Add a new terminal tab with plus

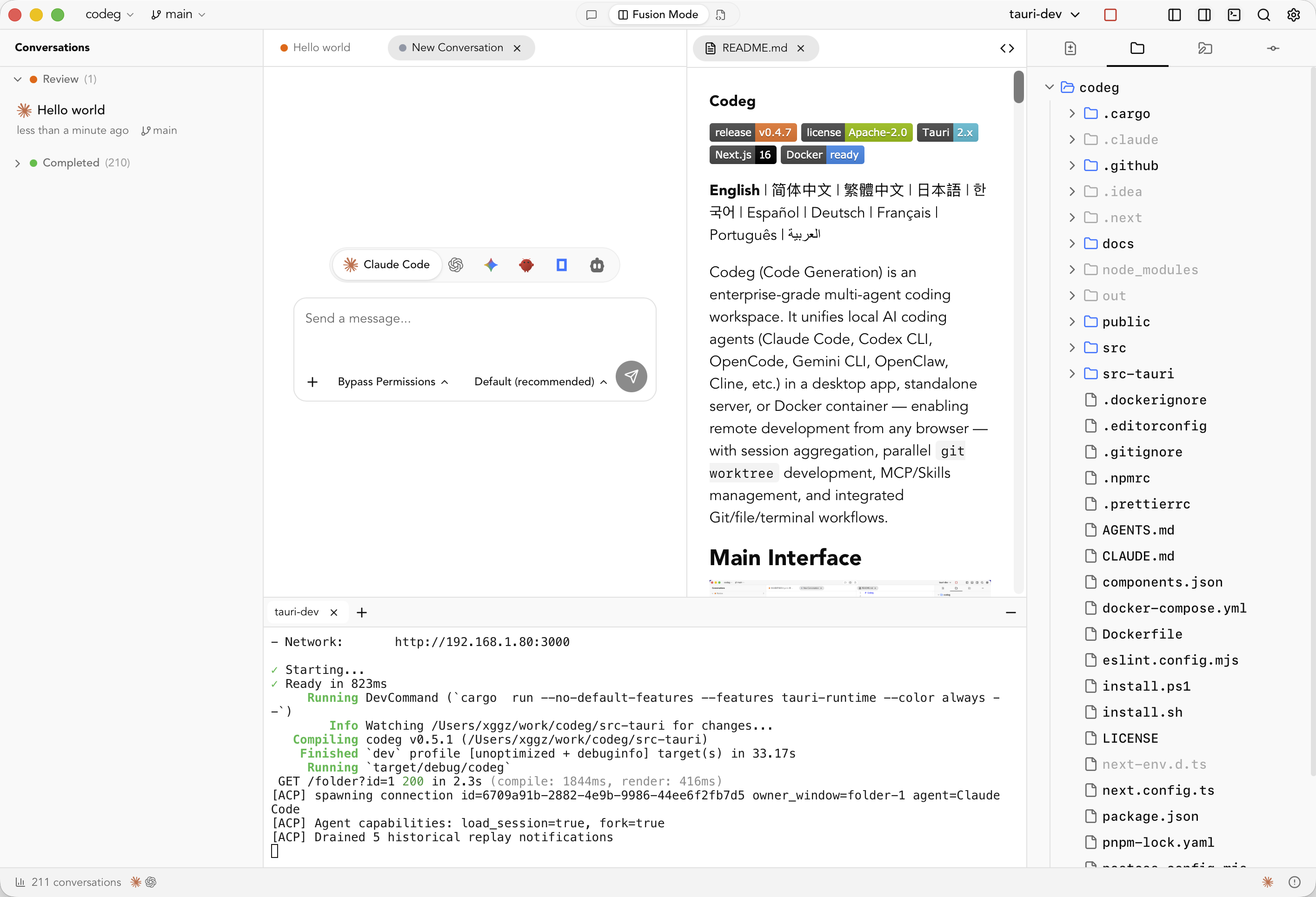(x=362, y=613)
